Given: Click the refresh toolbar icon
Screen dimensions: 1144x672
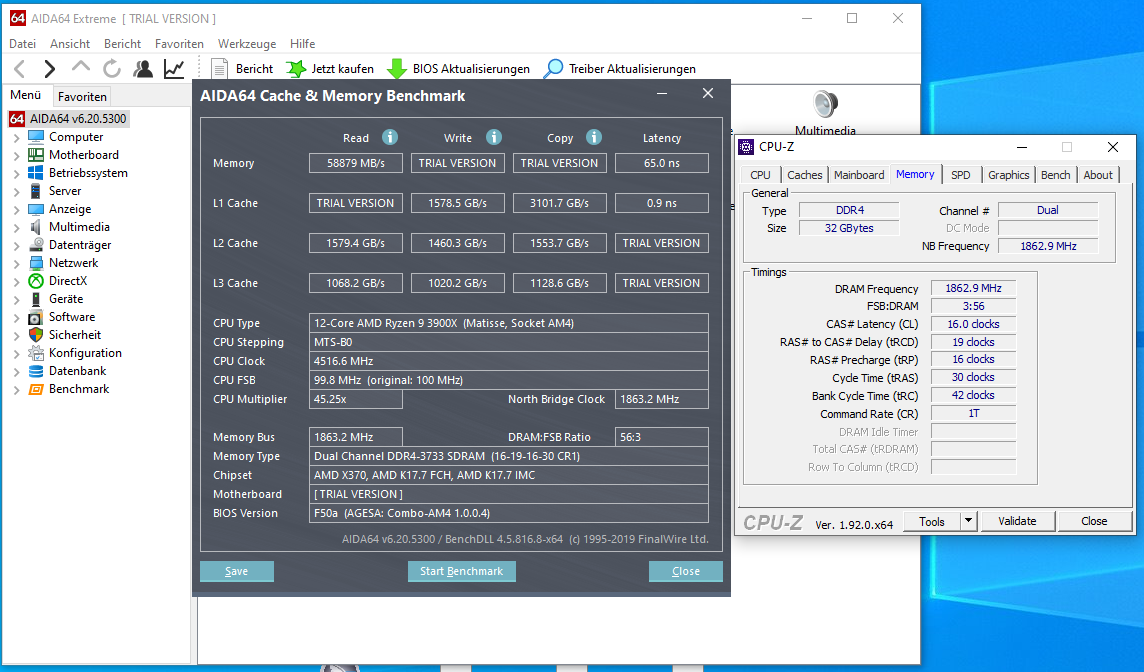Looking at the screenshot, I should pyautogui.click(x=112, y=69).
